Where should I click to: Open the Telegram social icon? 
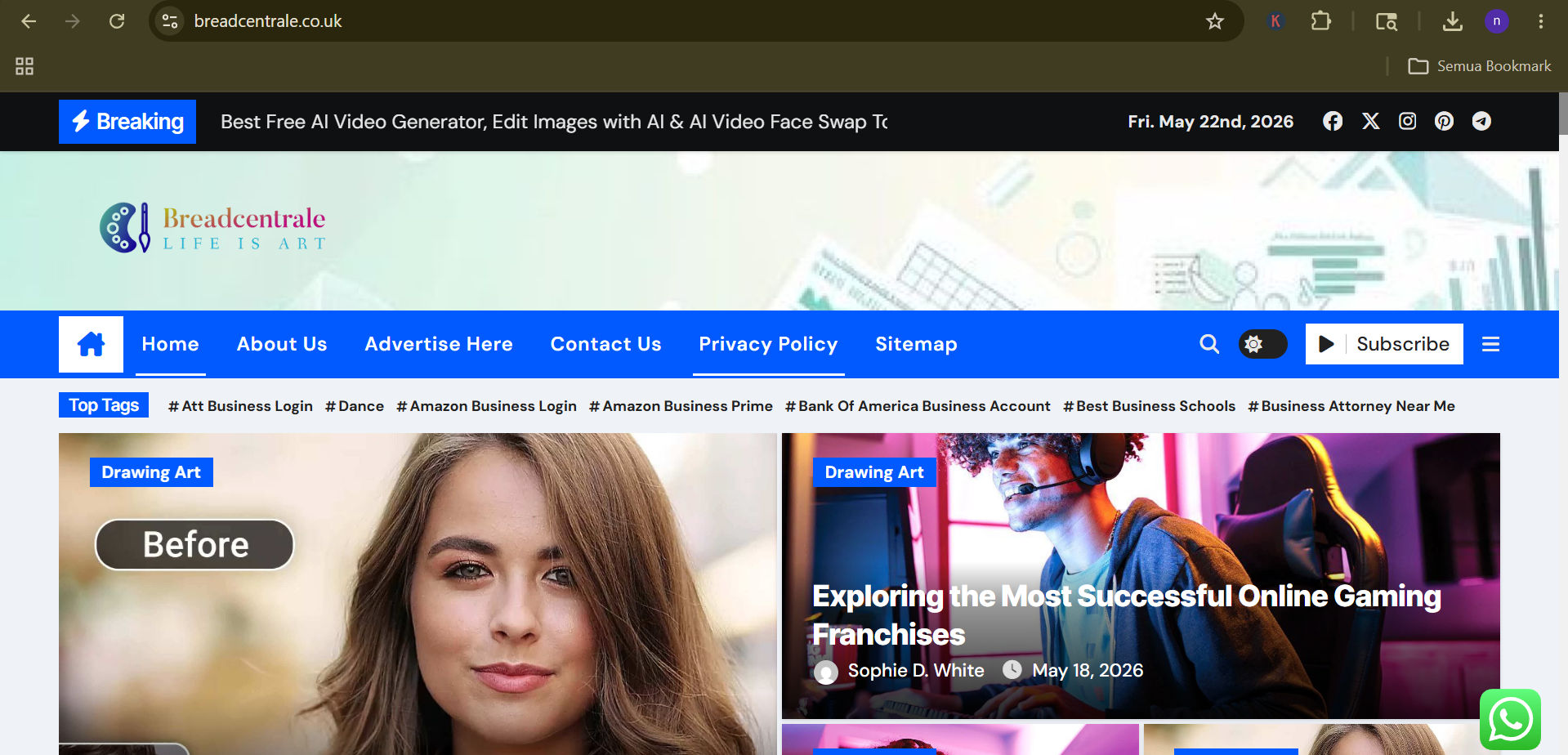pyautogui.click(x=1481, y=121)
